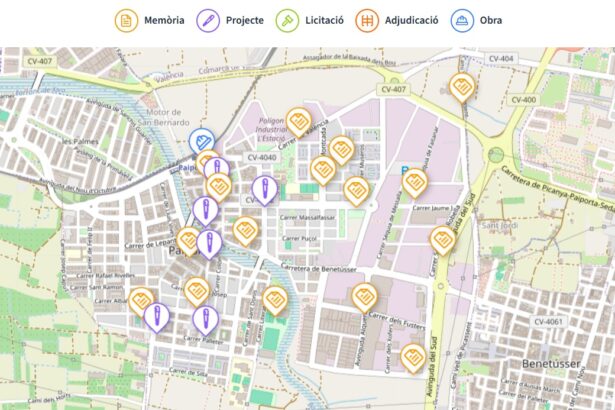Select the Adjudicació filter label

coord(411,20)
